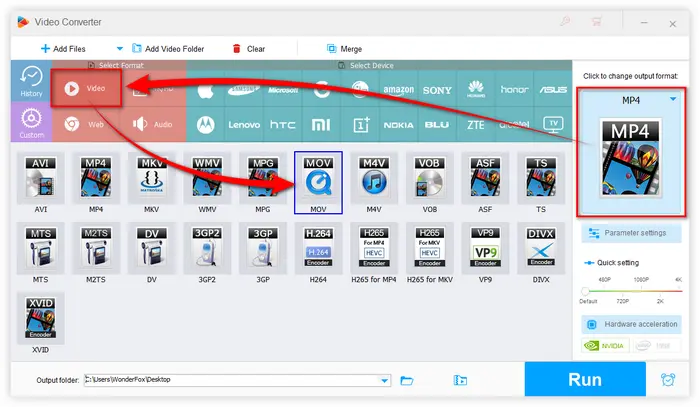The image size is (700, 407).
Task: Pick the ASF format icon
Action: tap(485, 178)
